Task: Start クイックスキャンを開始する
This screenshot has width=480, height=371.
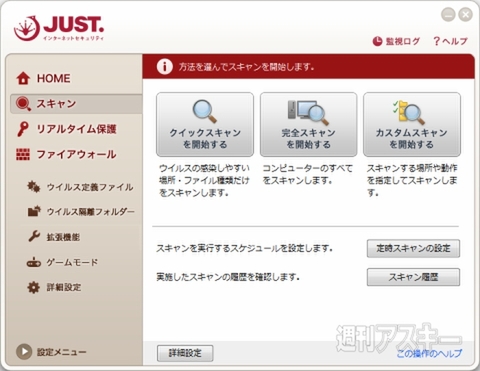Action: 205,124
